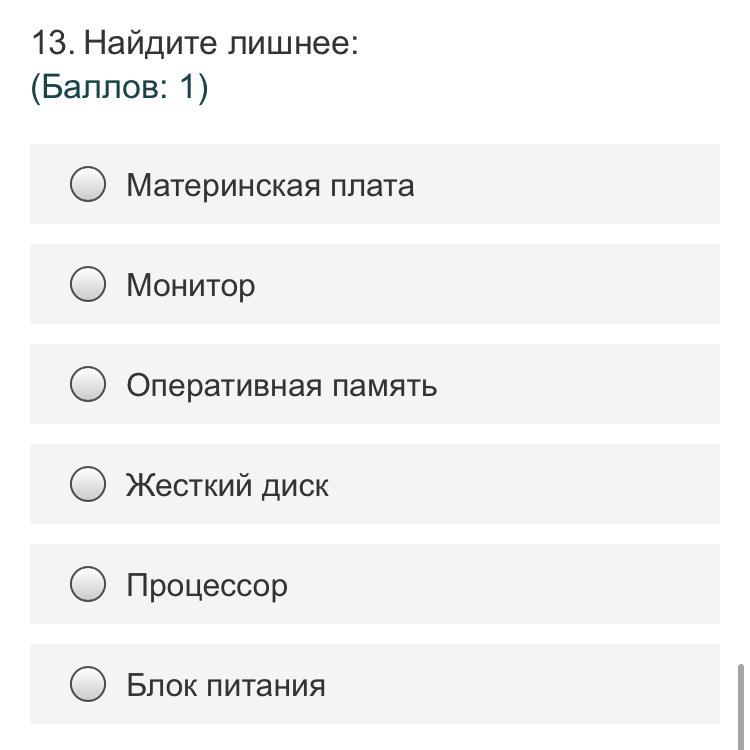Click the Оперативная память option text
This screenshot has width=750, height=750.
281,386
